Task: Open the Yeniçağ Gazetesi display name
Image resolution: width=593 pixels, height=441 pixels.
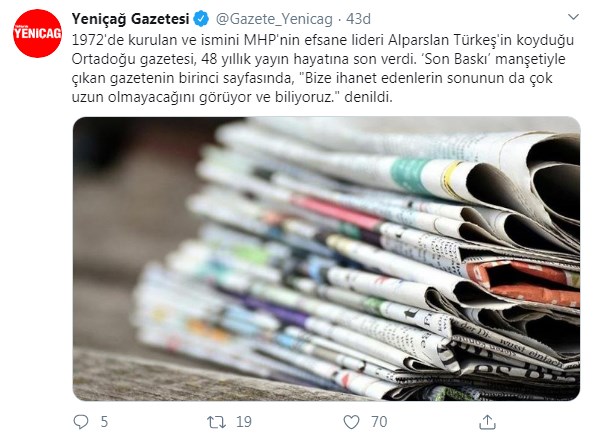Action: pos(130,19)
